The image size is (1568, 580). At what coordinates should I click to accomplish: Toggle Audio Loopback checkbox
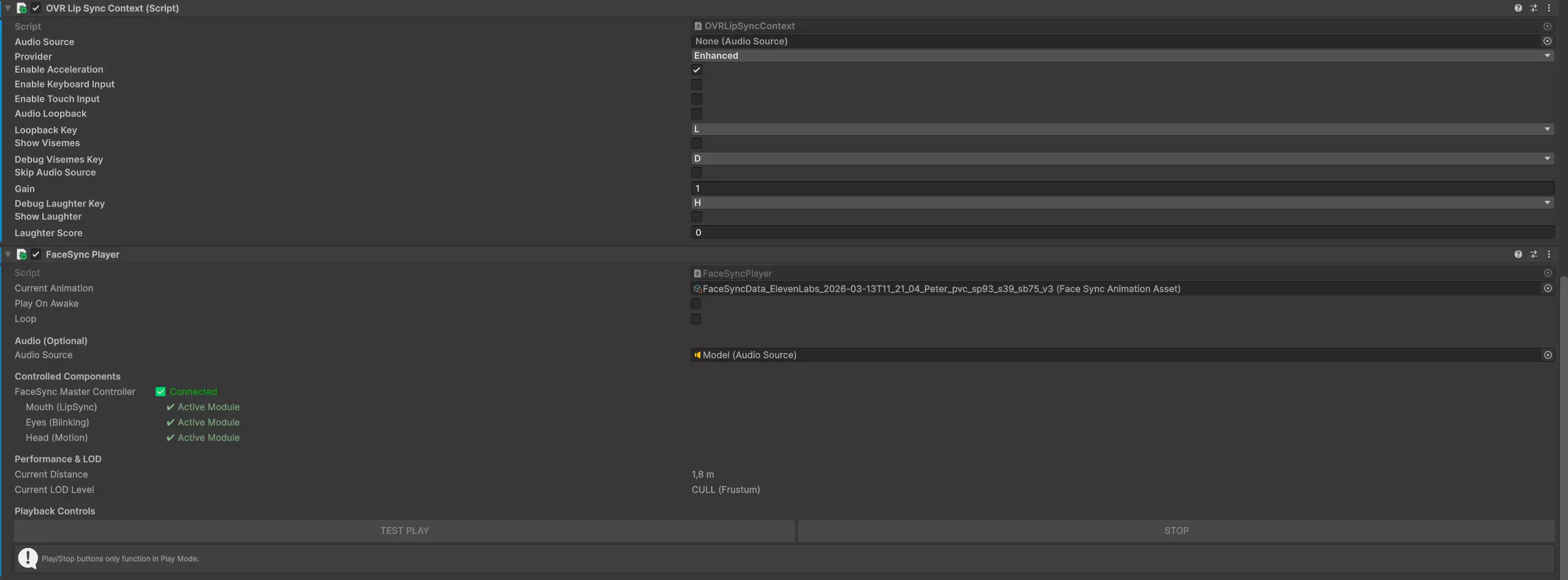coord(697,114)
